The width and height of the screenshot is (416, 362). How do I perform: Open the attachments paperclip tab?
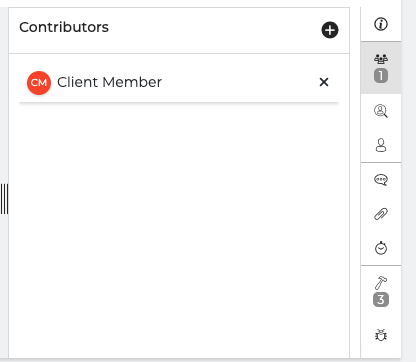pyautogui.click(x=381, y=214)
